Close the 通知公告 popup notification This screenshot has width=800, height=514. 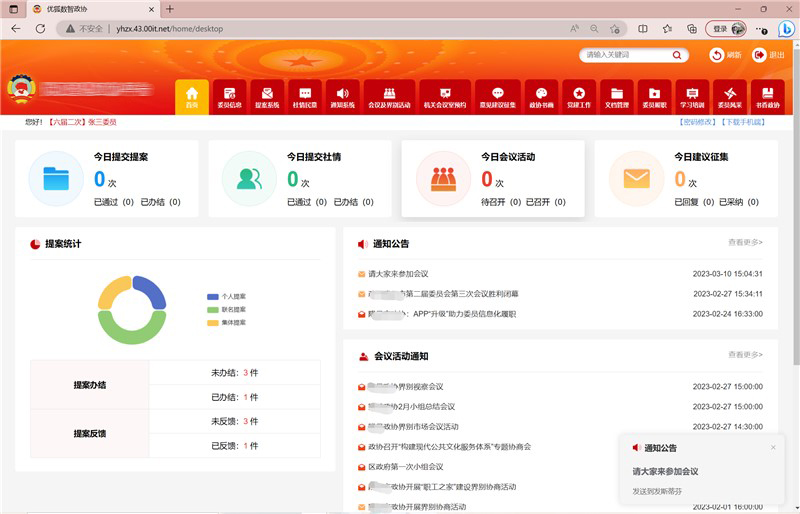click(773, 448)
